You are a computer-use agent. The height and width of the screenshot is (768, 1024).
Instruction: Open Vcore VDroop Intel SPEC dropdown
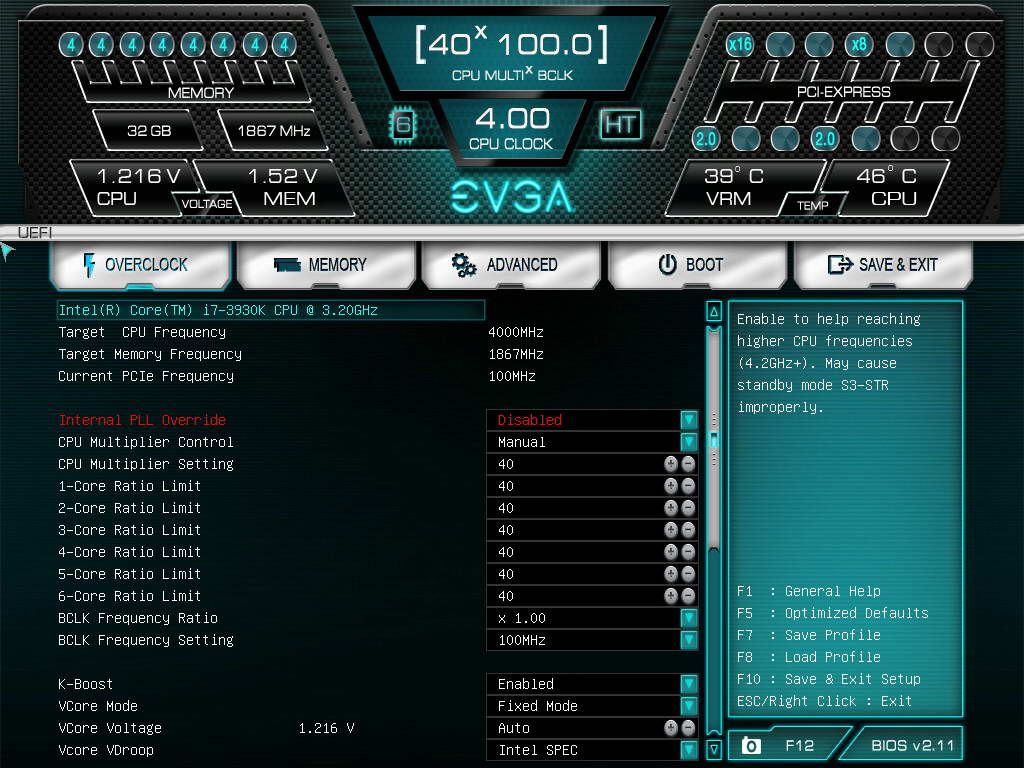click(x=688, y=750)
